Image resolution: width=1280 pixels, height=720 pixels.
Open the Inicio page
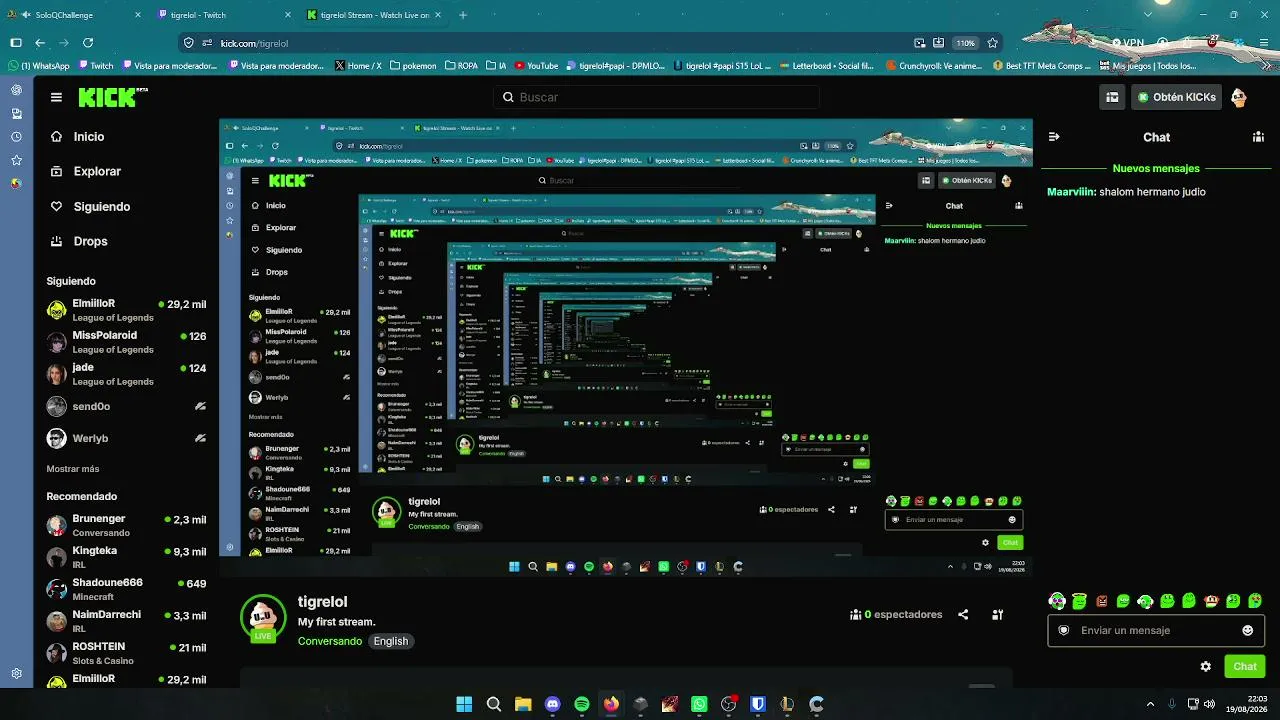[x=77, y=136]
